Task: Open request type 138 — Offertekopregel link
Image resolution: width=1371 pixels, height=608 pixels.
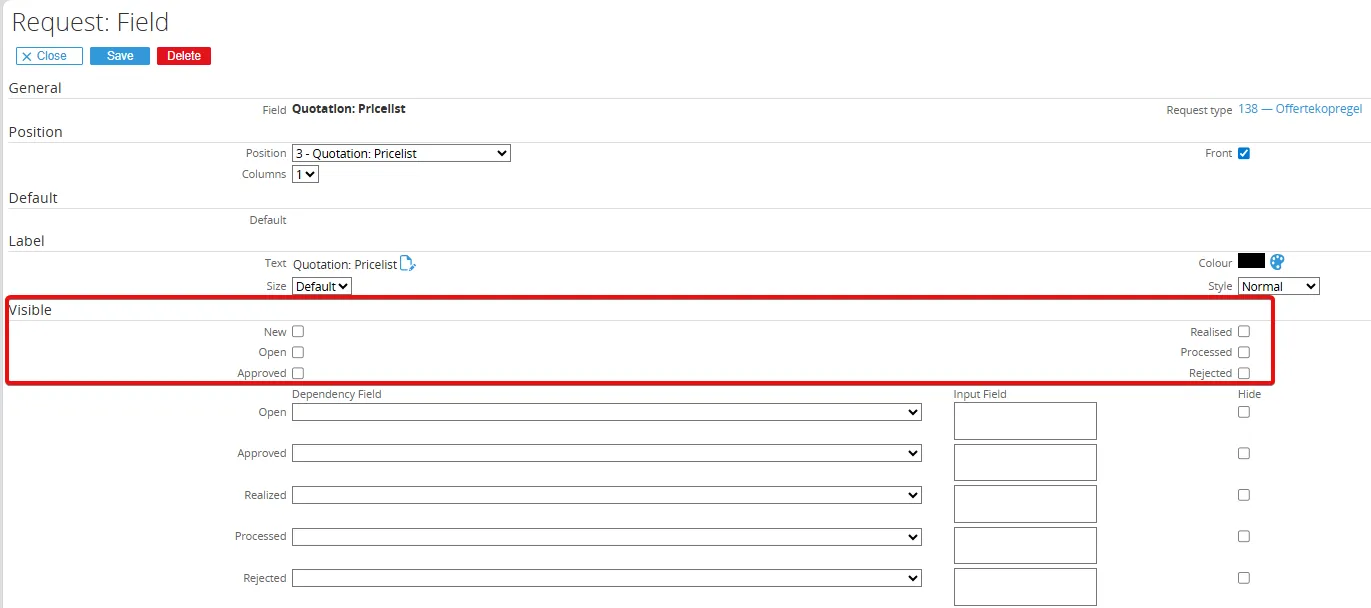Action: pyautogui.click(x=1300, y=109)
